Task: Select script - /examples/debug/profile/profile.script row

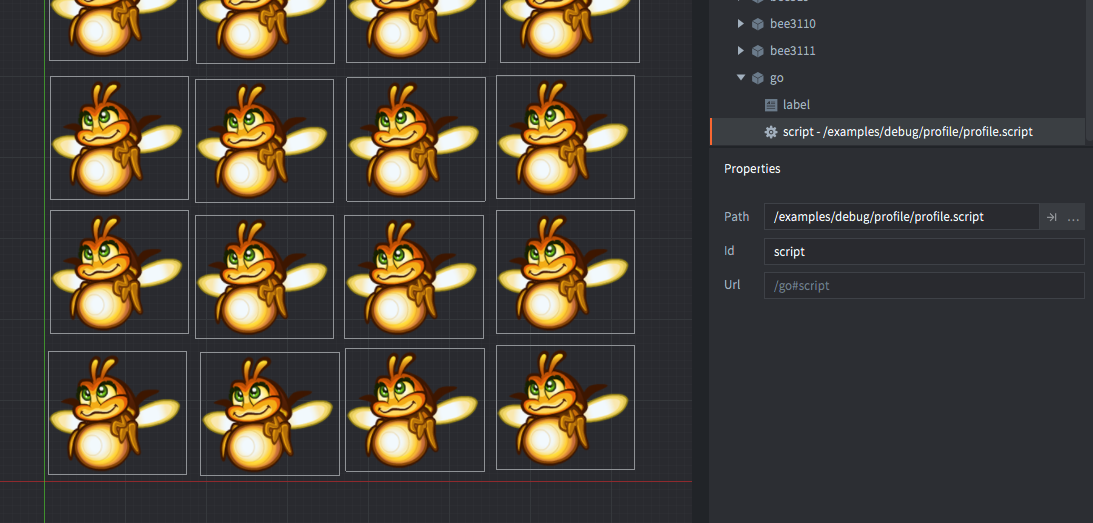Action: click(898, 132)
